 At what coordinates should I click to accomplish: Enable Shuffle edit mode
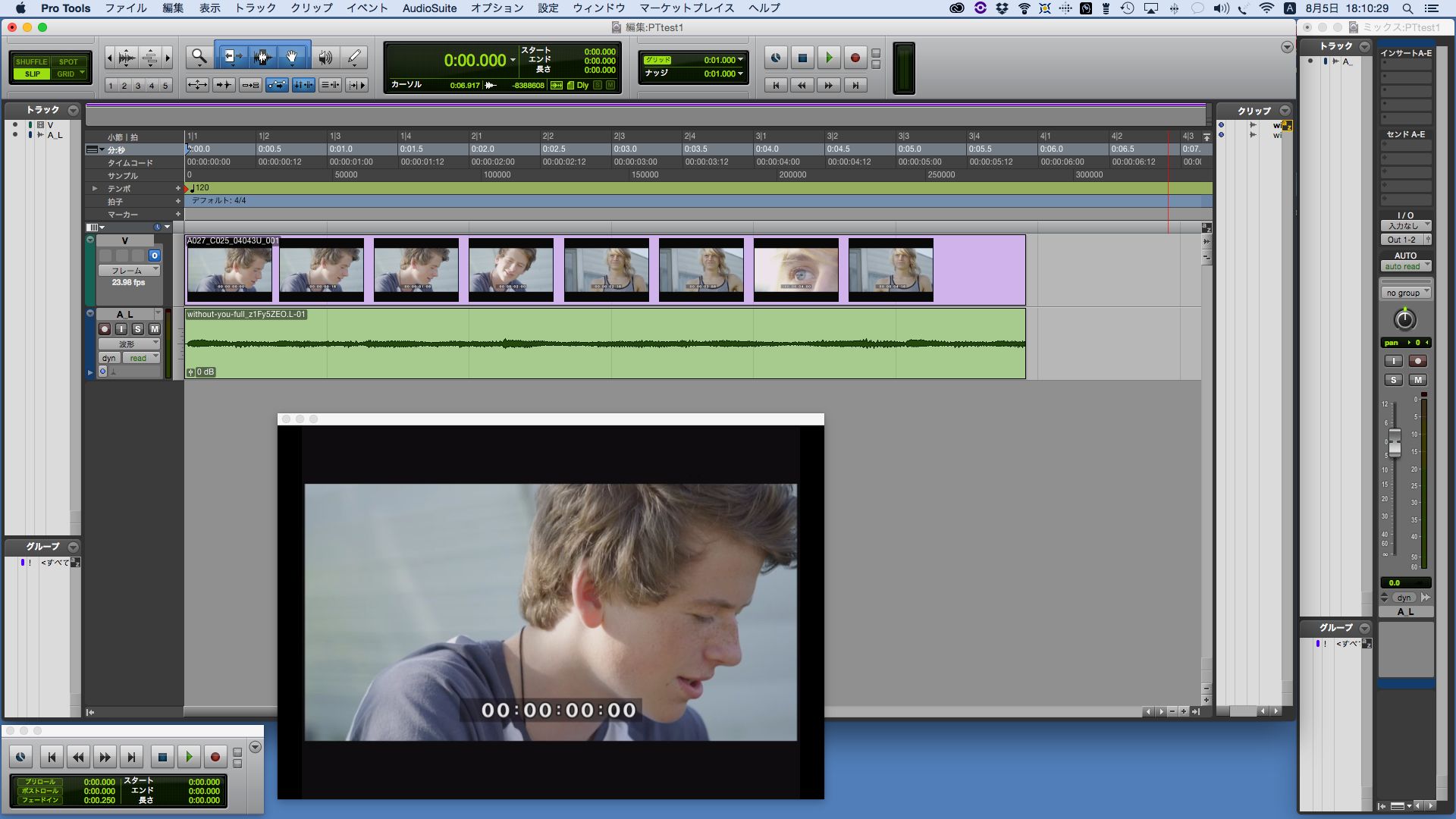click(x=31, y=61)
